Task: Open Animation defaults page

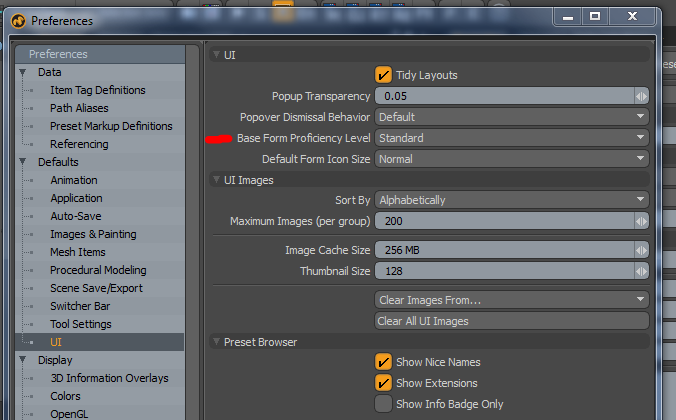Action: click(x=74, y=180)
